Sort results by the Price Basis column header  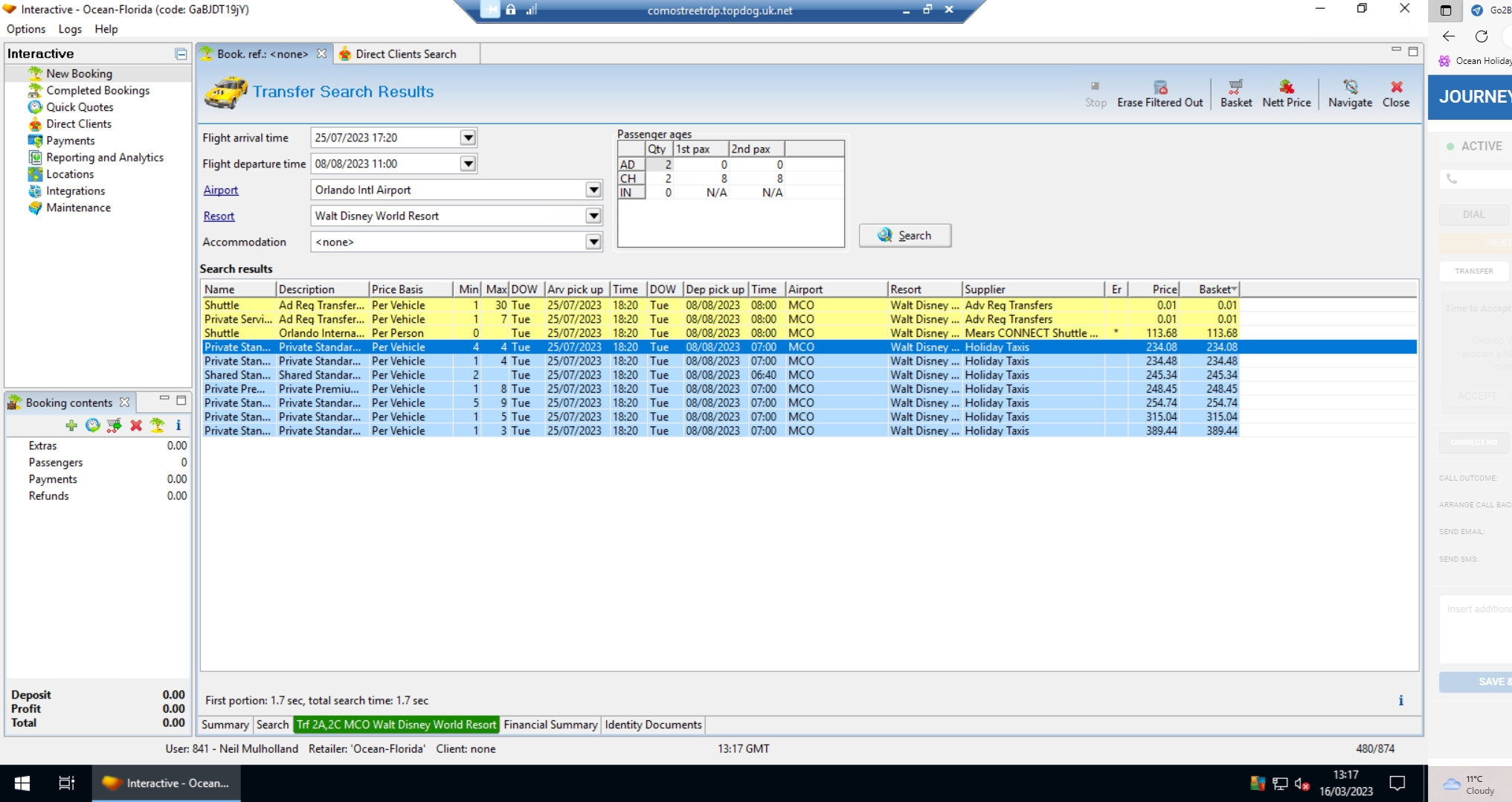pyautogui.click(x=411, y=289)
